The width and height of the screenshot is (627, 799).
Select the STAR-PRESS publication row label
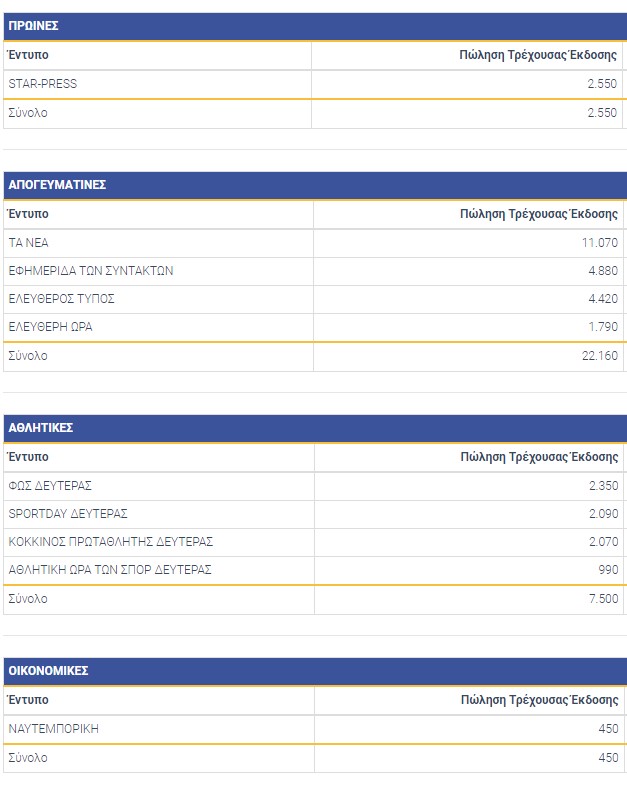pyautogui.click(x=42, y=84)
